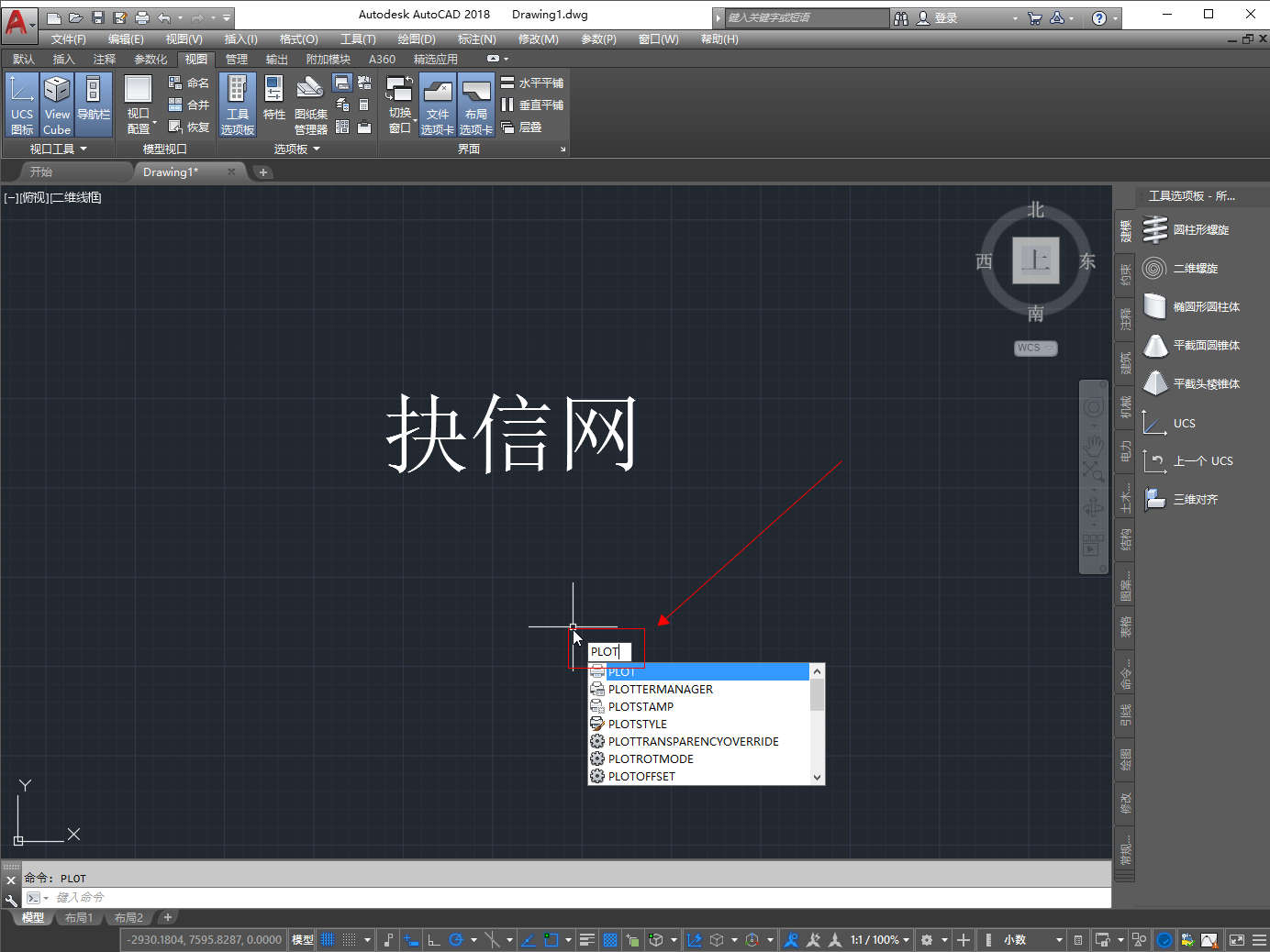Screen dimensions: 1270x952
Task: Open the 文件(F) menu
Action: pyautogui.click(x=69, y=39)
